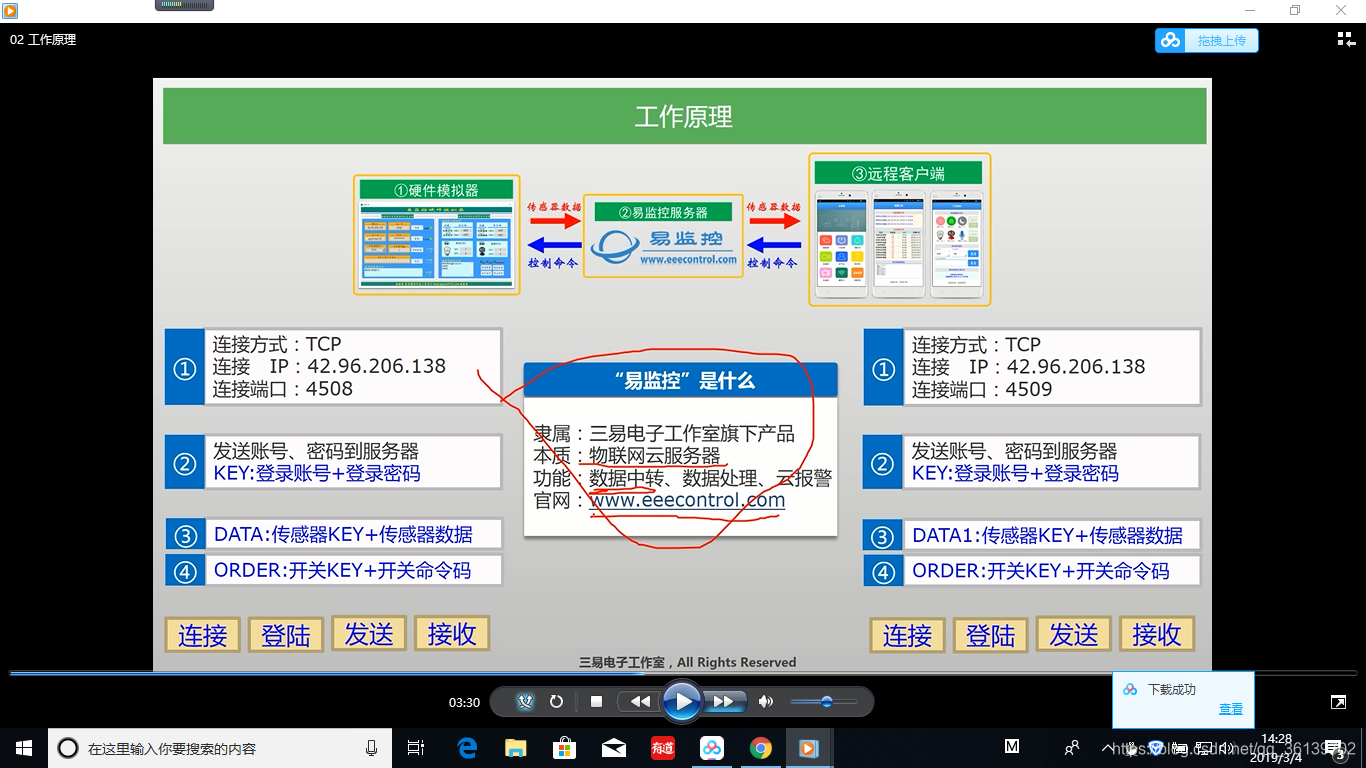Click left 接收 button on slide
This screenshot has height=768, width=1366.
(452, 633)
